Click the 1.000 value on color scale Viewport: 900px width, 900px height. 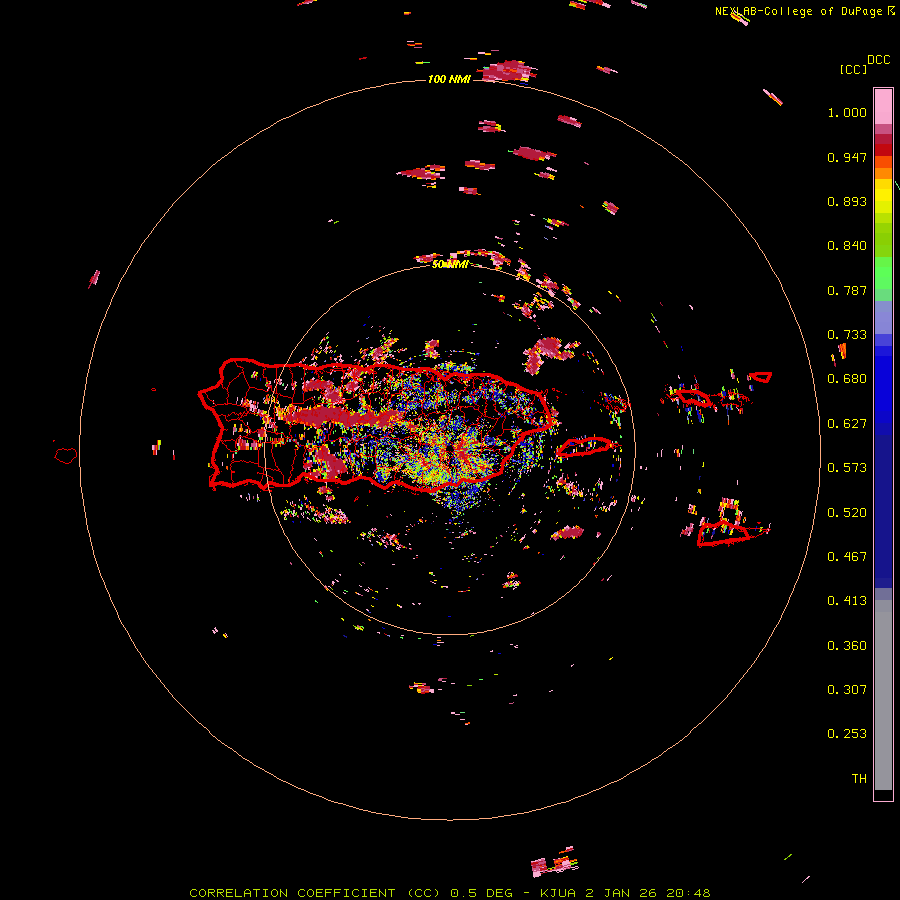[847, 112]
